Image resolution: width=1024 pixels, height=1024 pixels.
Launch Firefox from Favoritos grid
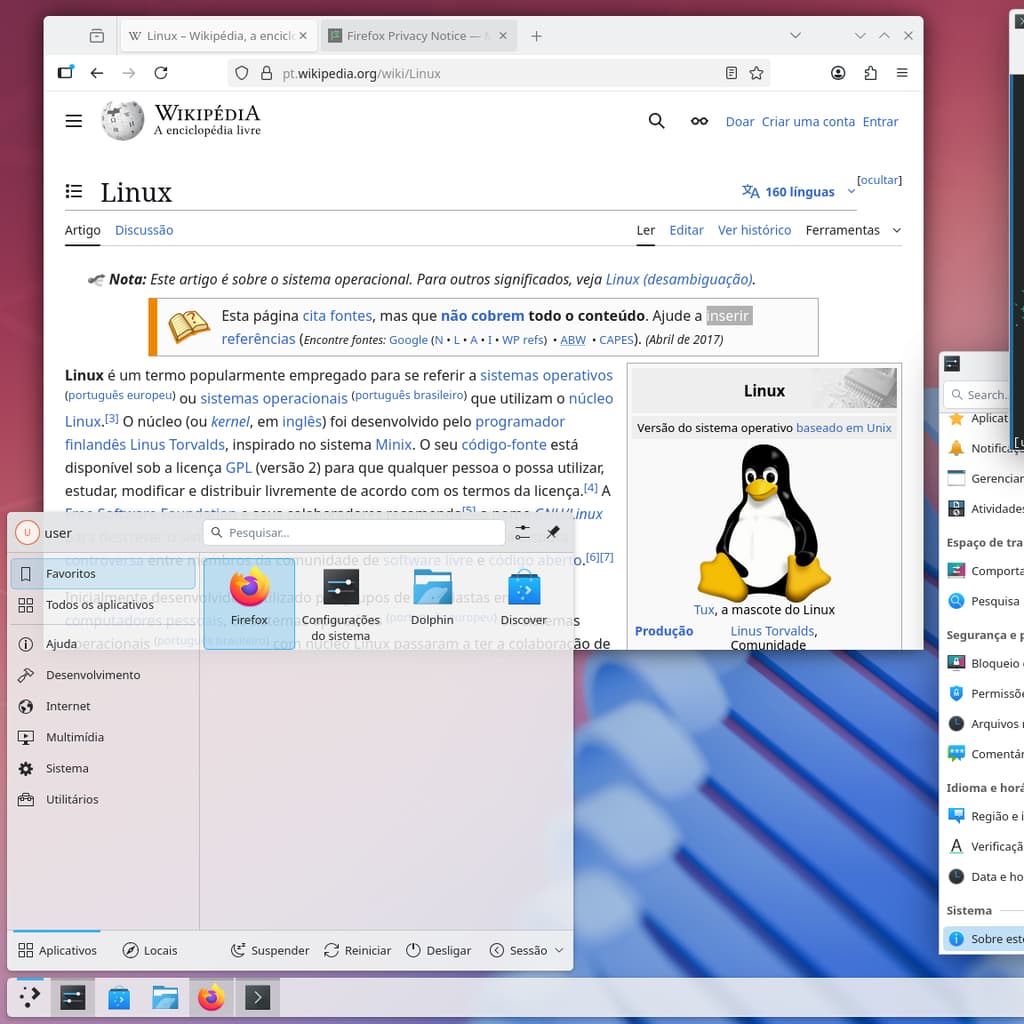[249, 604]
